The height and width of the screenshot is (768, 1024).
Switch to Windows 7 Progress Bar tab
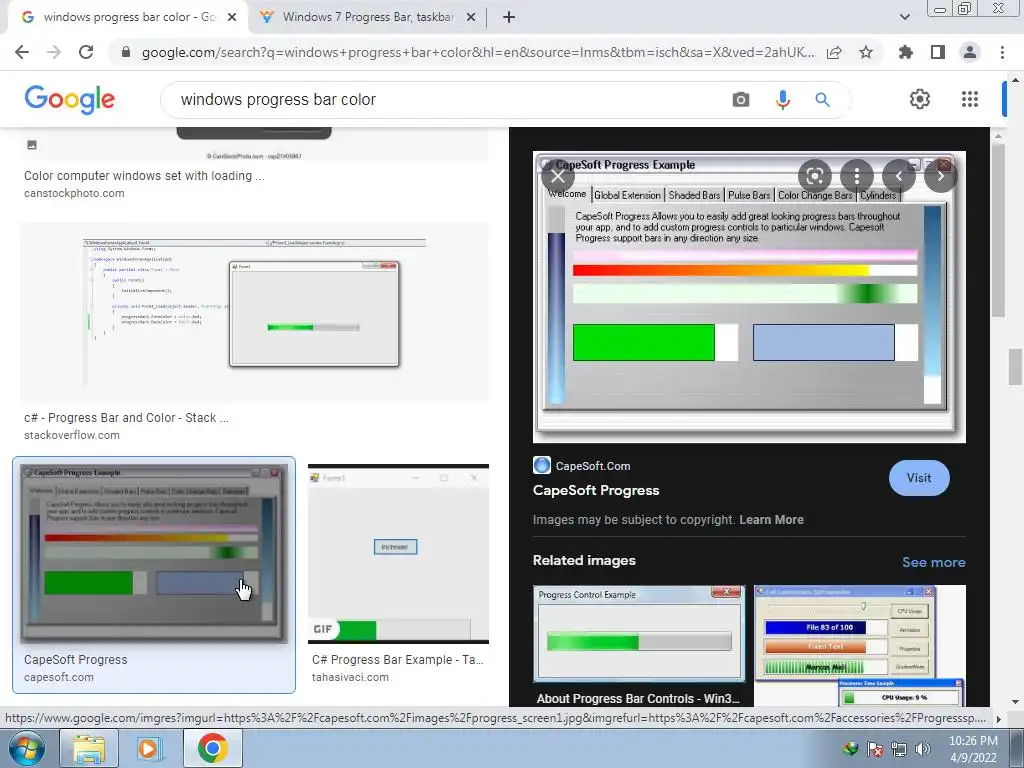coord(368,17)
